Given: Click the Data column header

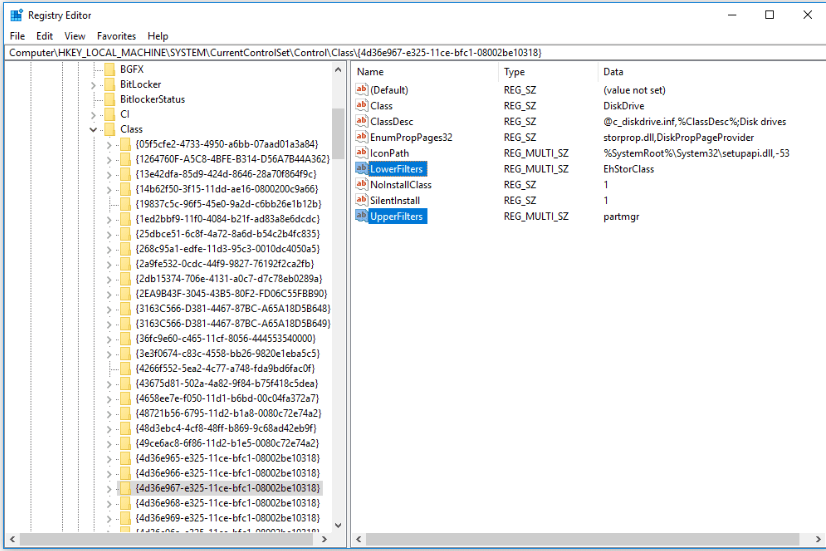Looking at the screenshot, I should (711, 72).
